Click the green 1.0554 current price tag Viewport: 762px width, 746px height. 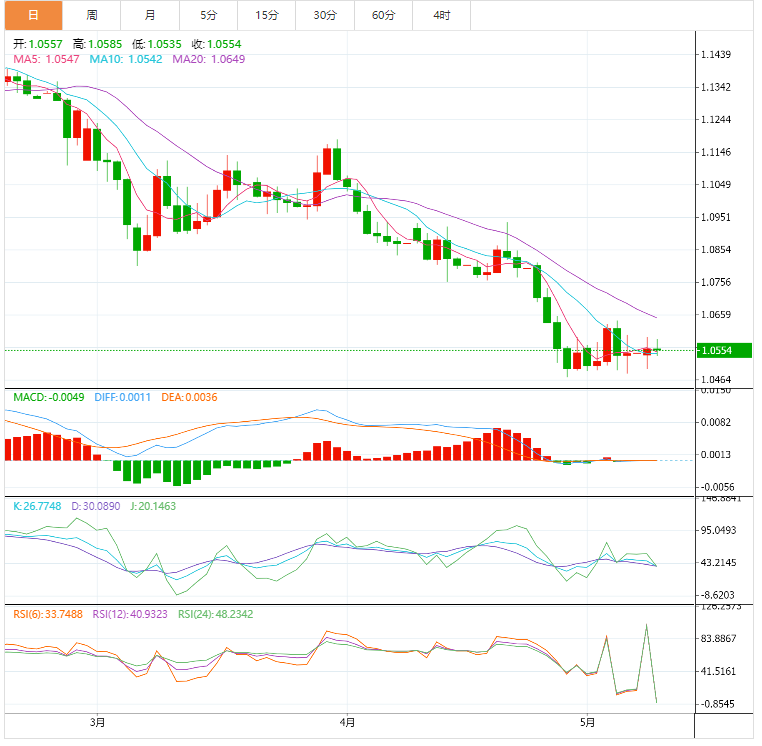tap(725, 351)
